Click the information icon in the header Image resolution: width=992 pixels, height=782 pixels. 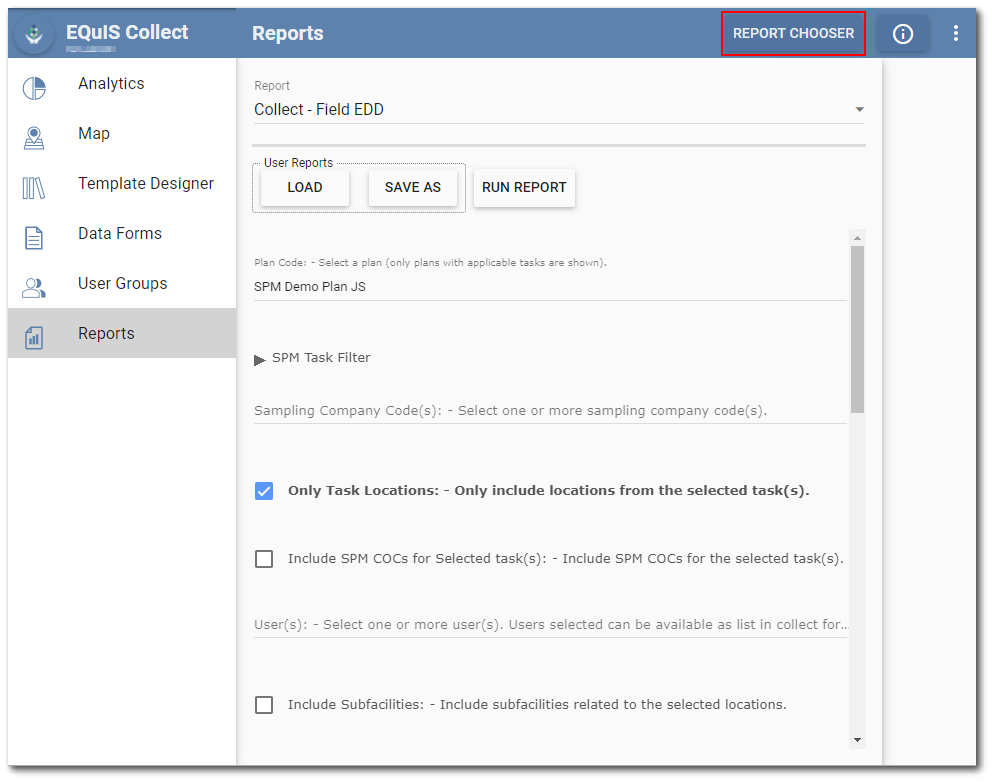click(x=902, y=33)
